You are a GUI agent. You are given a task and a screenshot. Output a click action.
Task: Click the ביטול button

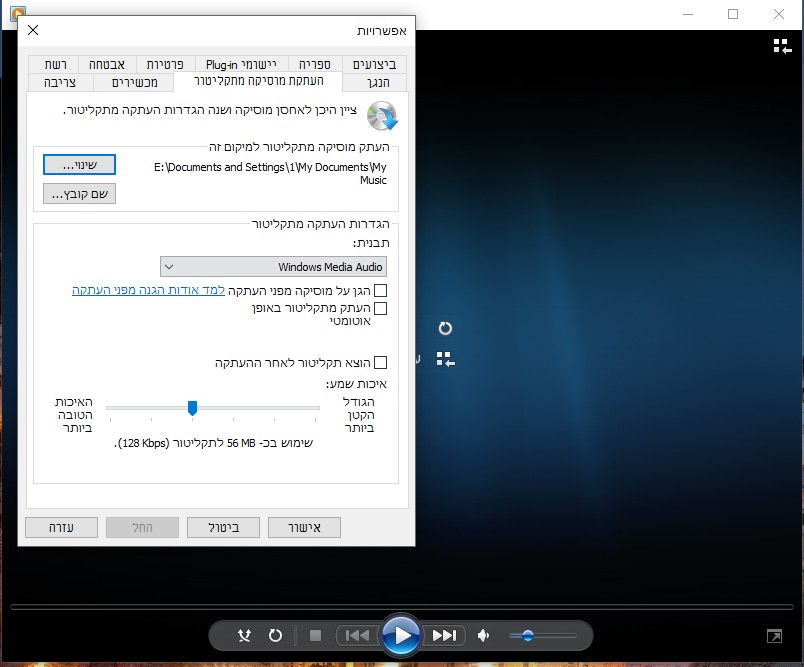click(x=224, y=528)
